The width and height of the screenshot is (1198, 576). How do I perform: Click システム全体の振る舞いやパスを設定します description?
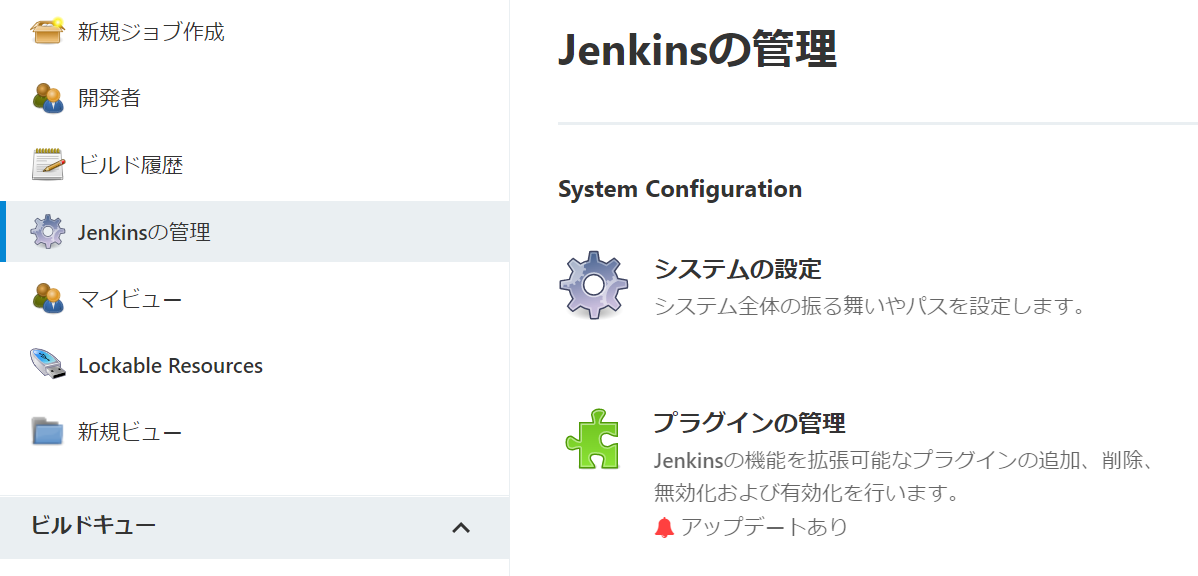point(870,306)
